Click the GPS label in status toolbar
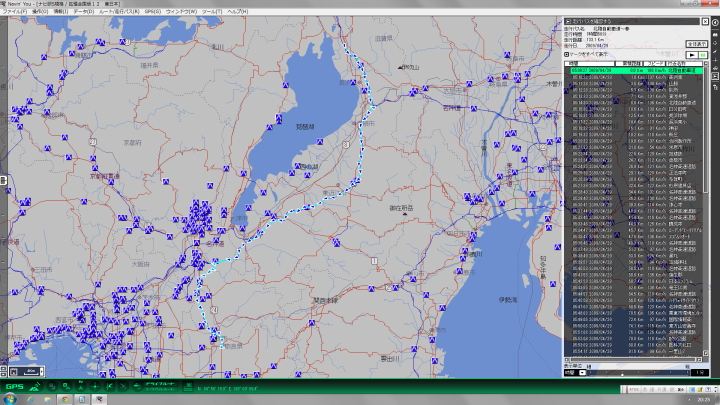The width and height of the screenshot is (720, 405). 14,387
